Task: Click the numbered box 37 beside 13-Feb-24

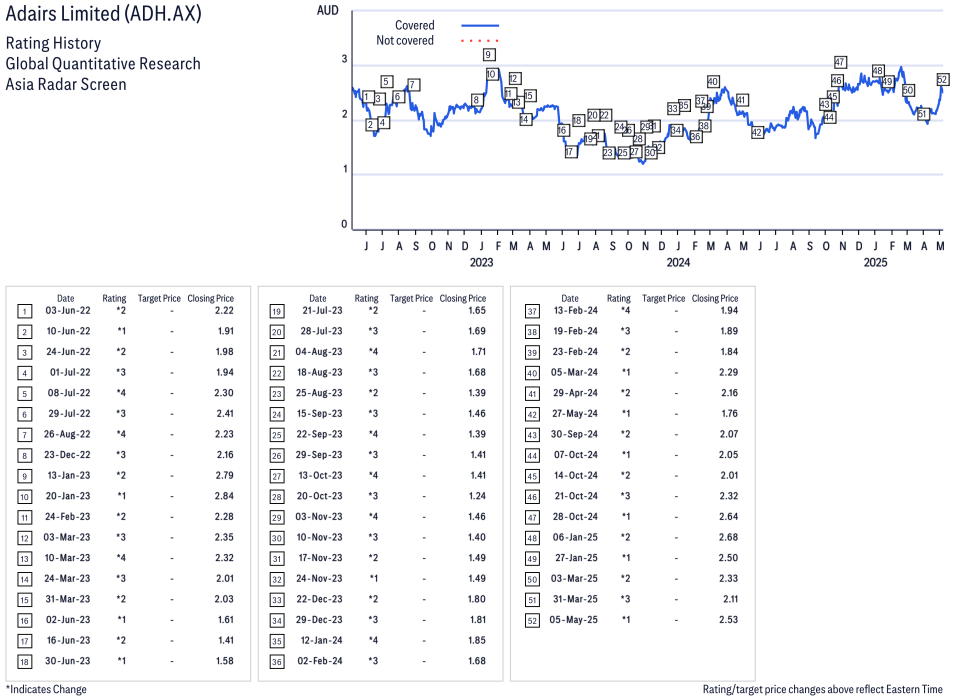Action: click(532, 311)
